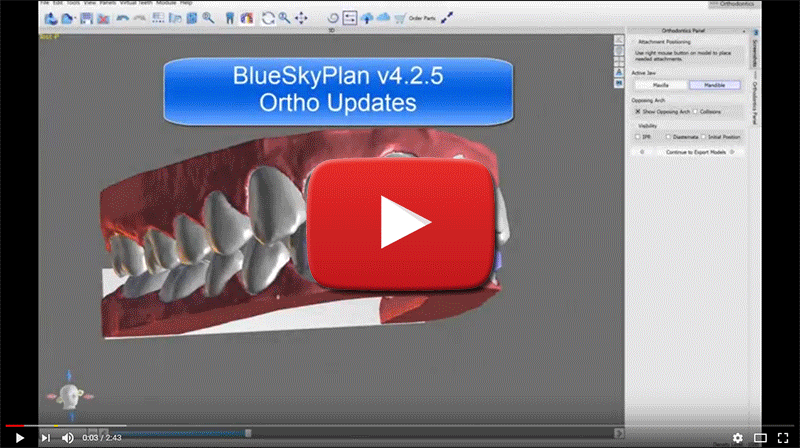Click the top icon in the viewport side strip

coord(619,40)
